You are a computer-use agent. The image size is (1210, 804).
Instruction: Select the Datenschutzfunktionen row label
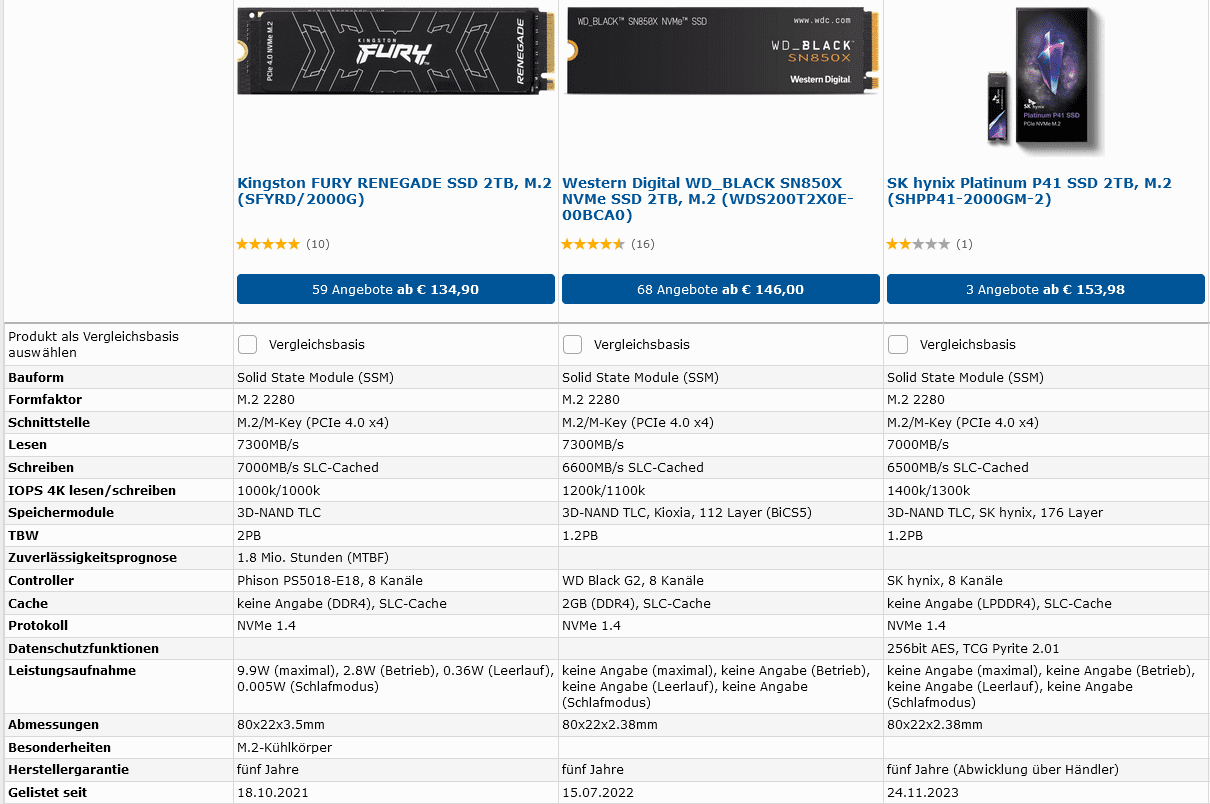click(x=84, y=648)
